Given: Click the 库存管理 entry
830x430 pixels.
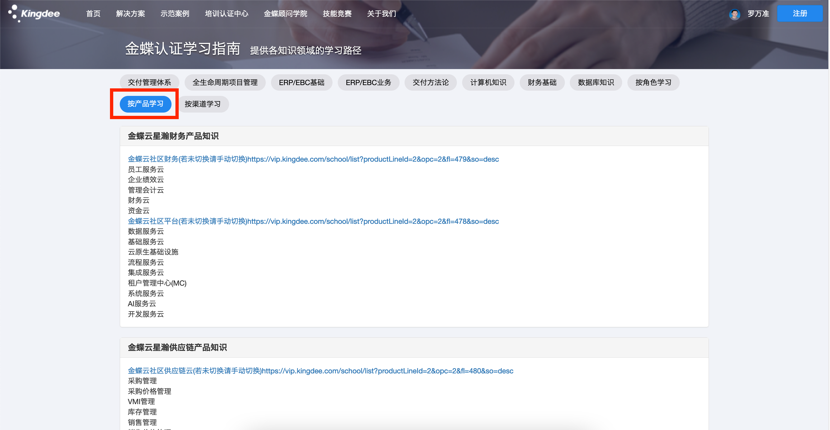Looking at the screenshot, I should pos(142,412).
